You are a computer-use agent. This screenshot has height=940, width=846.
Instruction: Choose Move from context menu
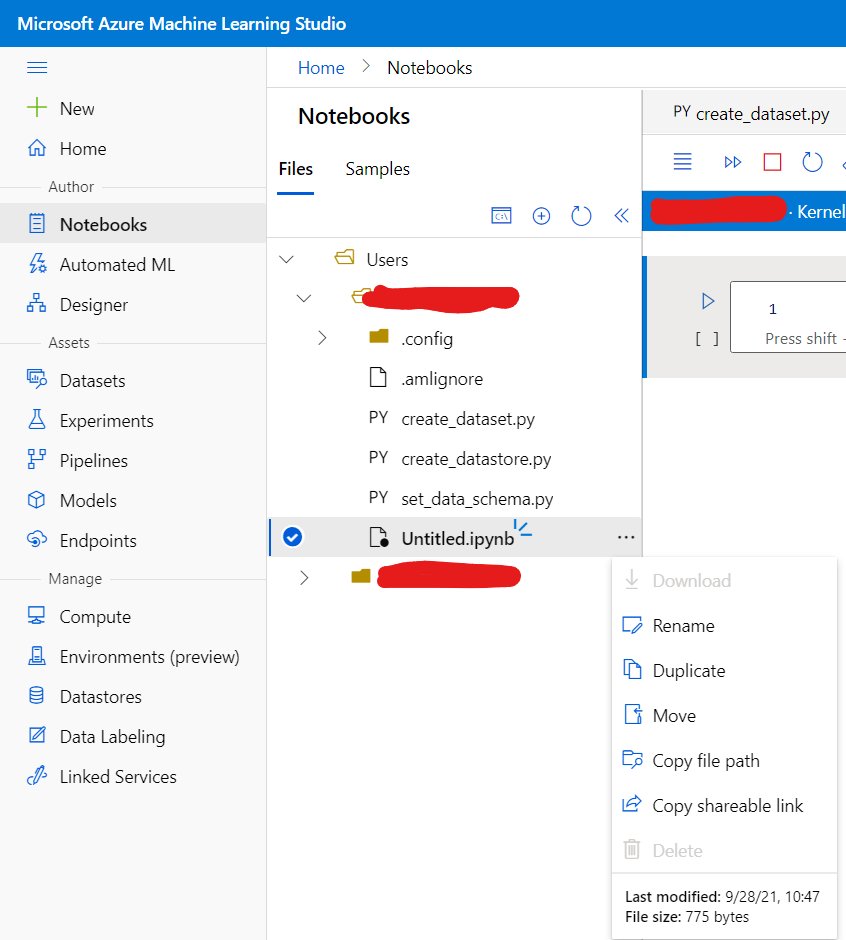pyautogui.click(x=724, y=715)
